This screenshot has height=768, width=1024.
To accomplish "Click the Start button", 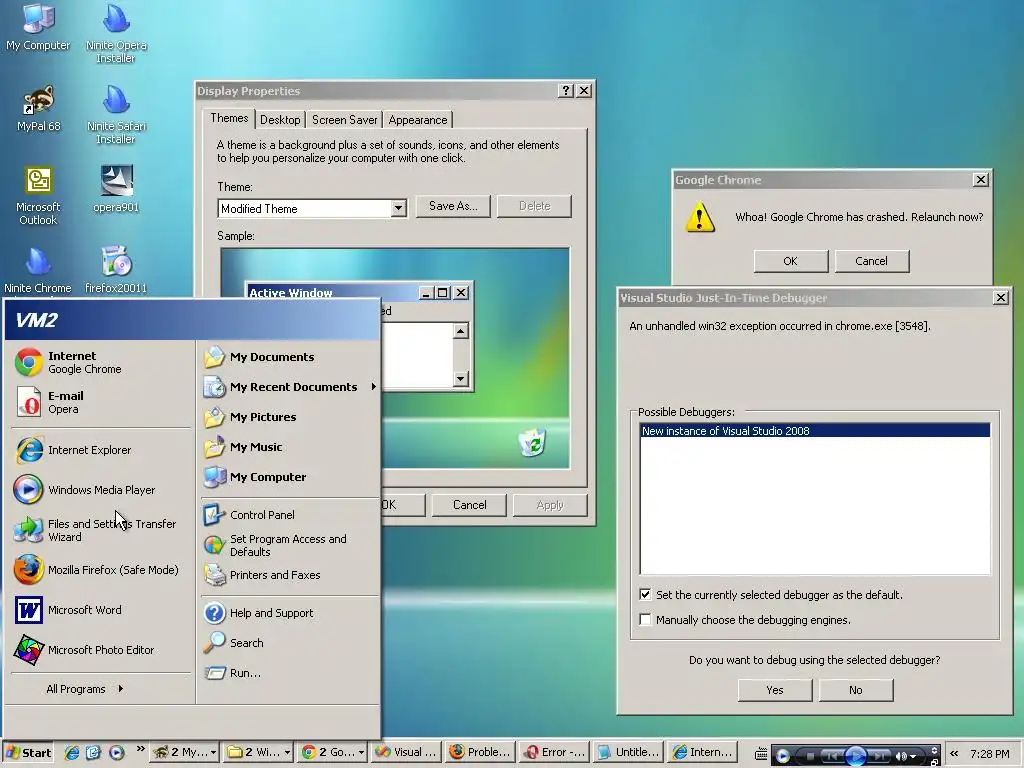I will [x=28, y=752].
